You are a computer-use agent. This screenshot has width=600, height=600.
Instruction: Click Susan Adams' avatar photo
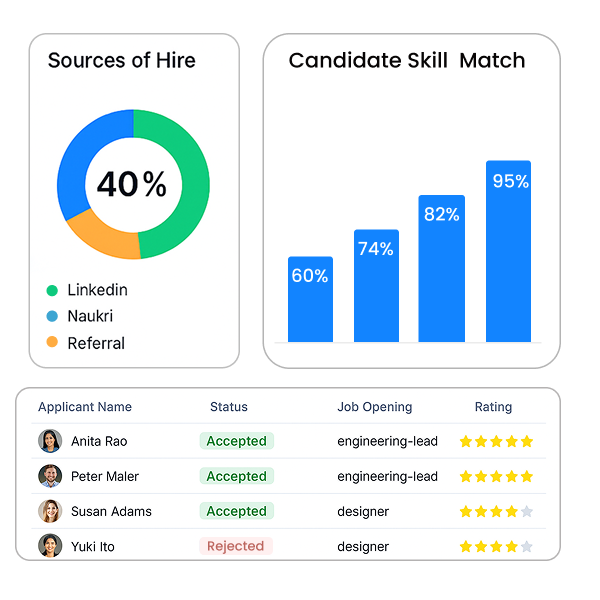[x=50, y=511]
